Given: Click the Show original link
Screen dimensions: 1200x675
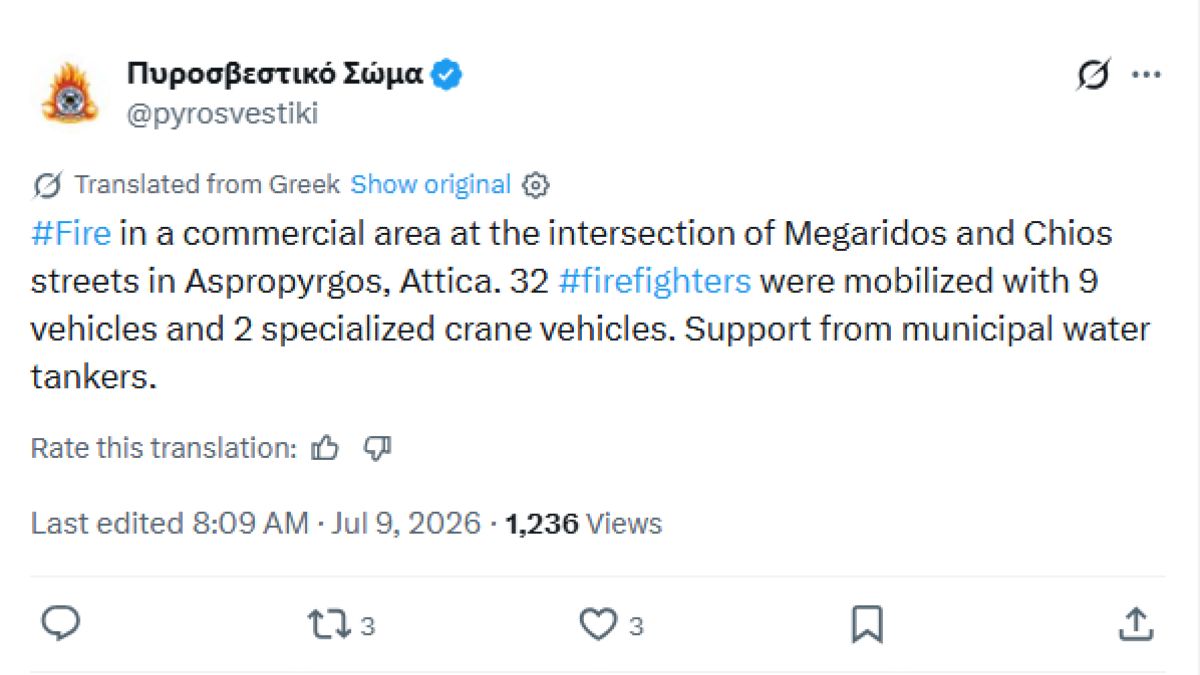Looking at the screenshot, I should (x=431, y=184).
